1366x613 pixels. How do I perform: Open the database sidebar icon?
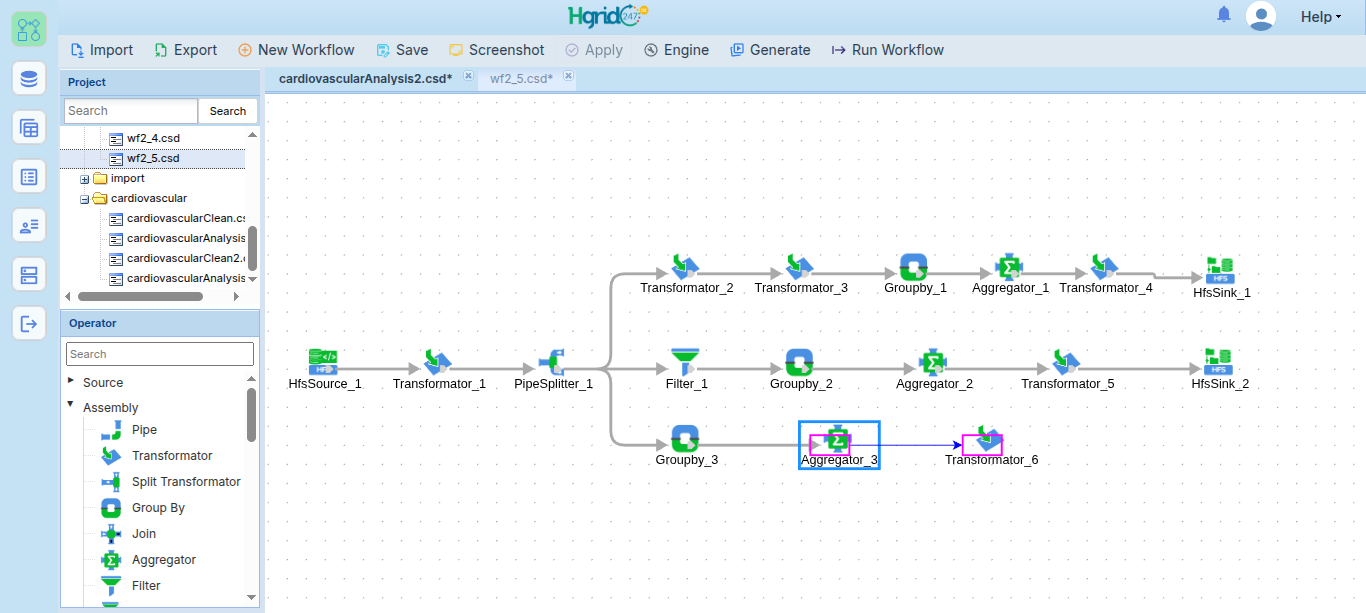pos(29,78)
